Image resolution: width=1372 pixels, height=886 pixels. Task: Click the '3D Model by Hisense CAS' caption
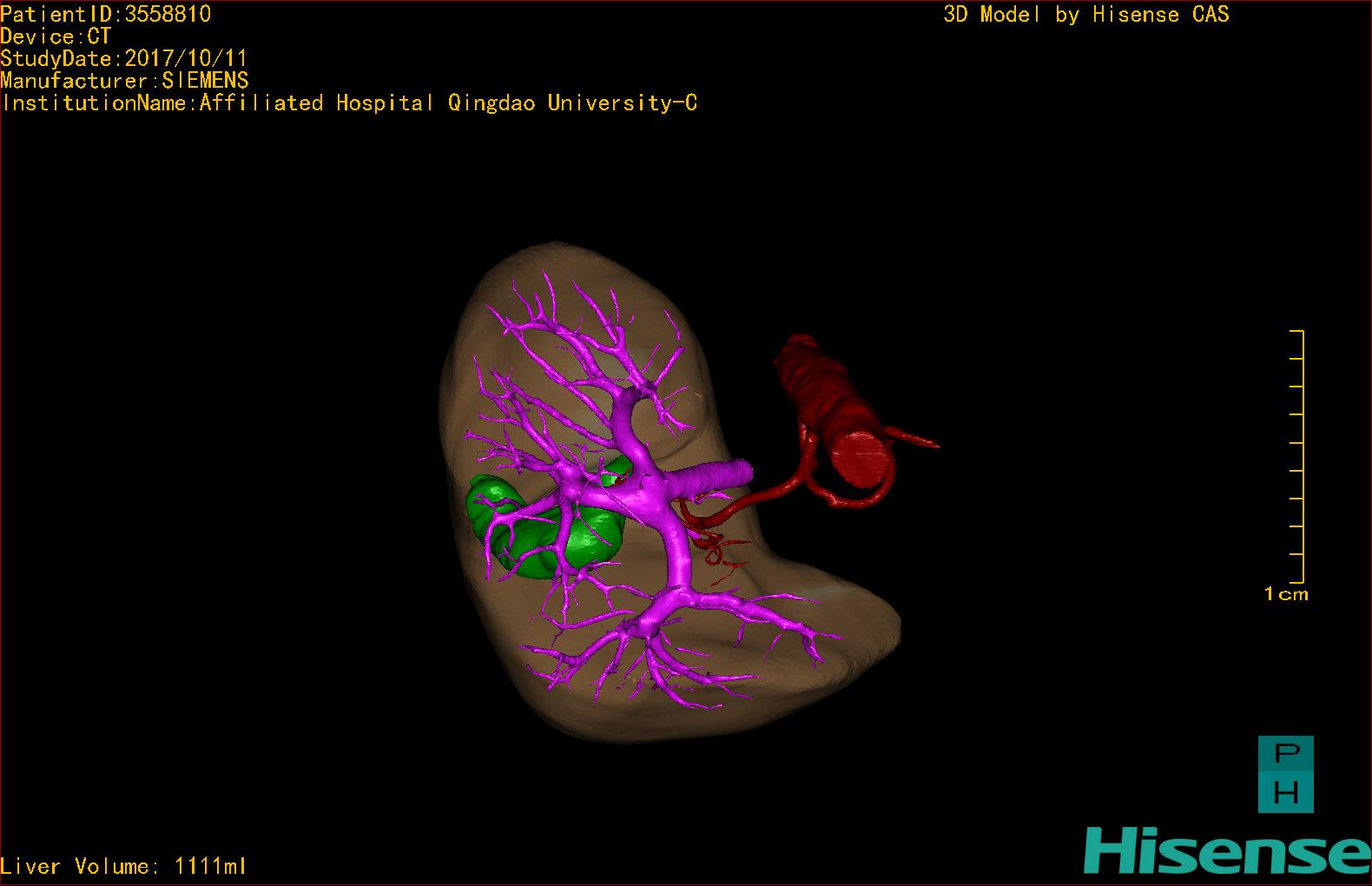pyautogui.click(x=1086, y=14)
